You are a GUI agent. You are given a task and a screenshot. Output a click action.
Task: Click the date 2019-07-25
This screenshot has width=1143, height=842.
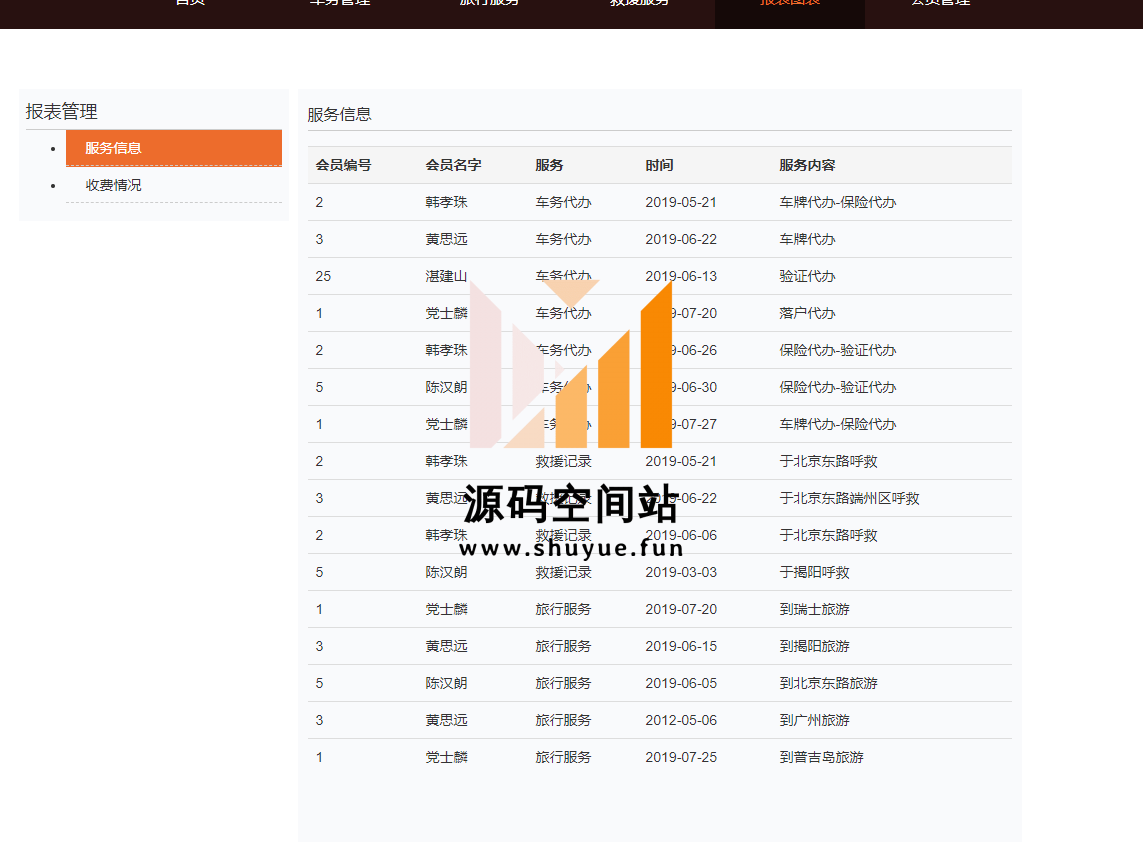(681, 757)
